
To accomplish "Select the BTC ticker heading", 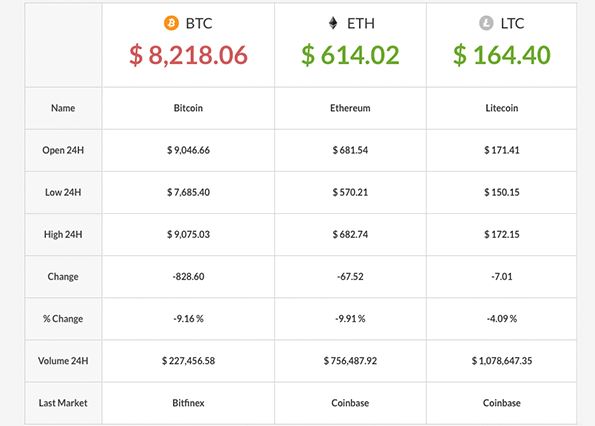I will click(199, 24).
